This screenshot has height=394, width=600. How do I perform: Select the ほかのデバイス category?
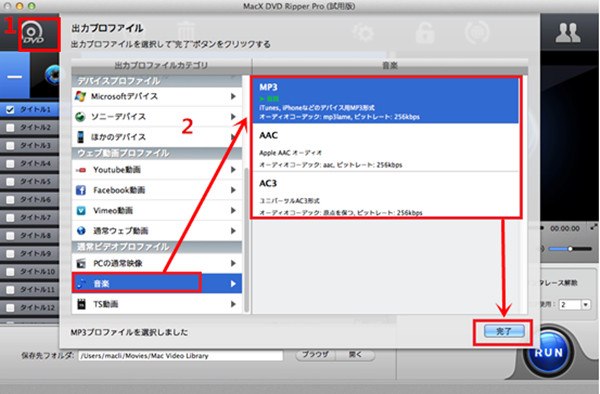157,137
